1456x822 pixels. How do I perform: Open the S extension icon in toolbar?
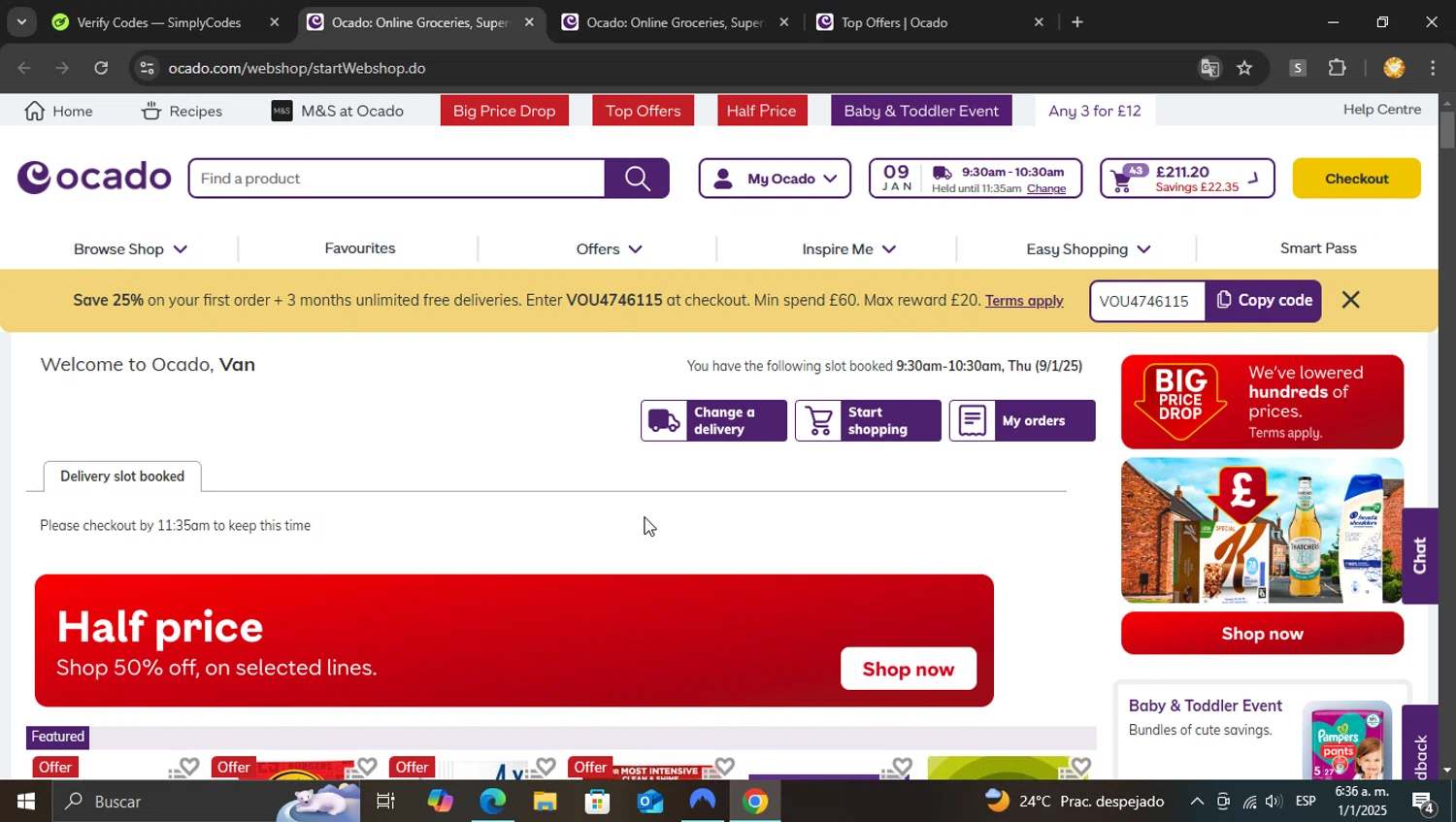click(x=1298, y=68)
